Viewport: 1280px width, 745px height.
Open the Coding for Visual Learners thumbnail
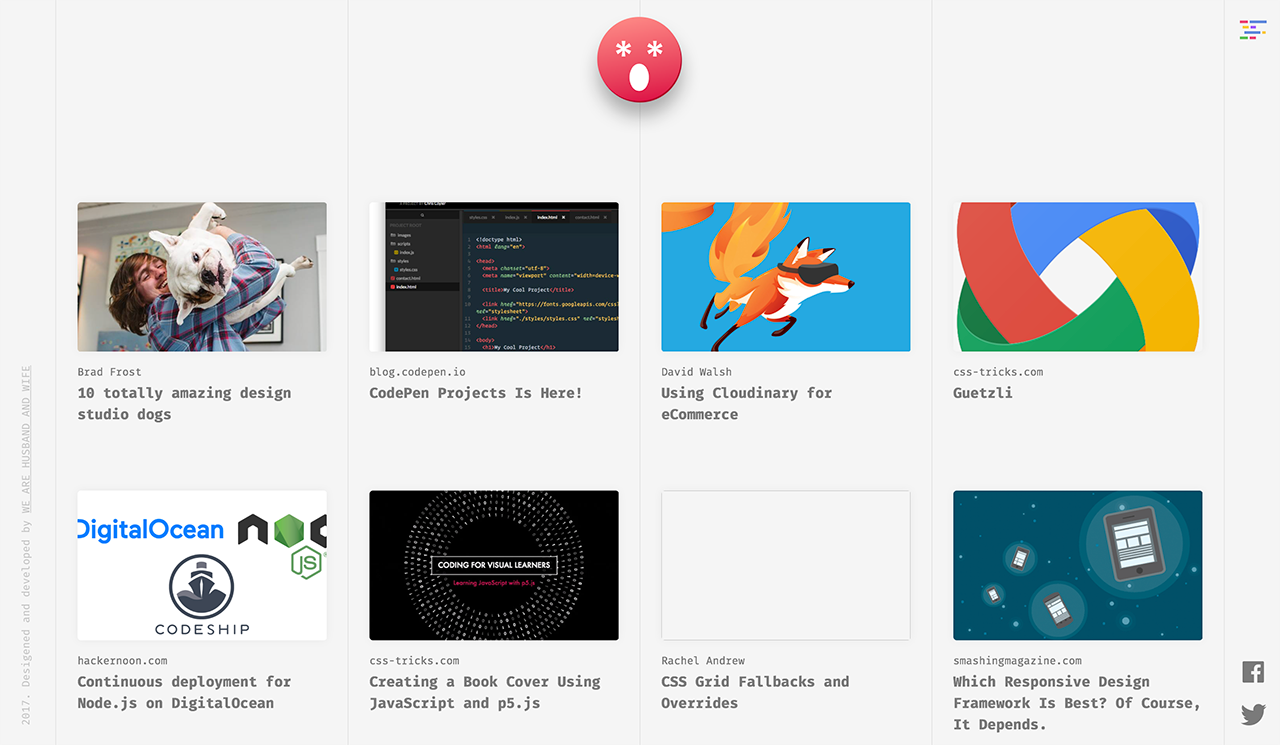pos(494,565)
